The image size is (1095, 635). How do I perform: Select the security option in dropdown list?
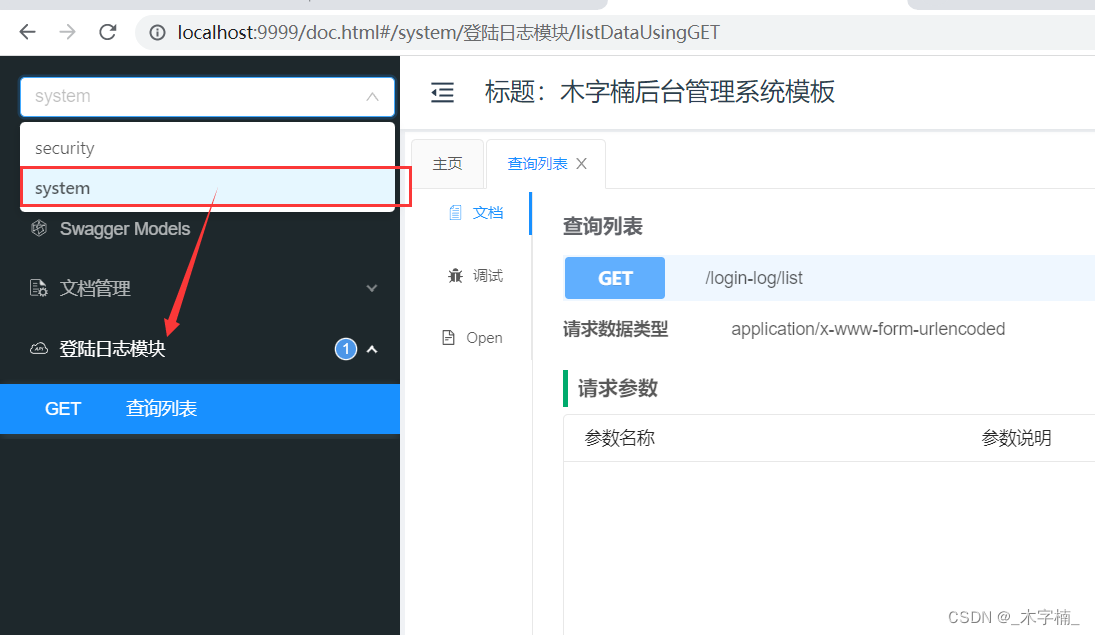click(x=64, y=147)
